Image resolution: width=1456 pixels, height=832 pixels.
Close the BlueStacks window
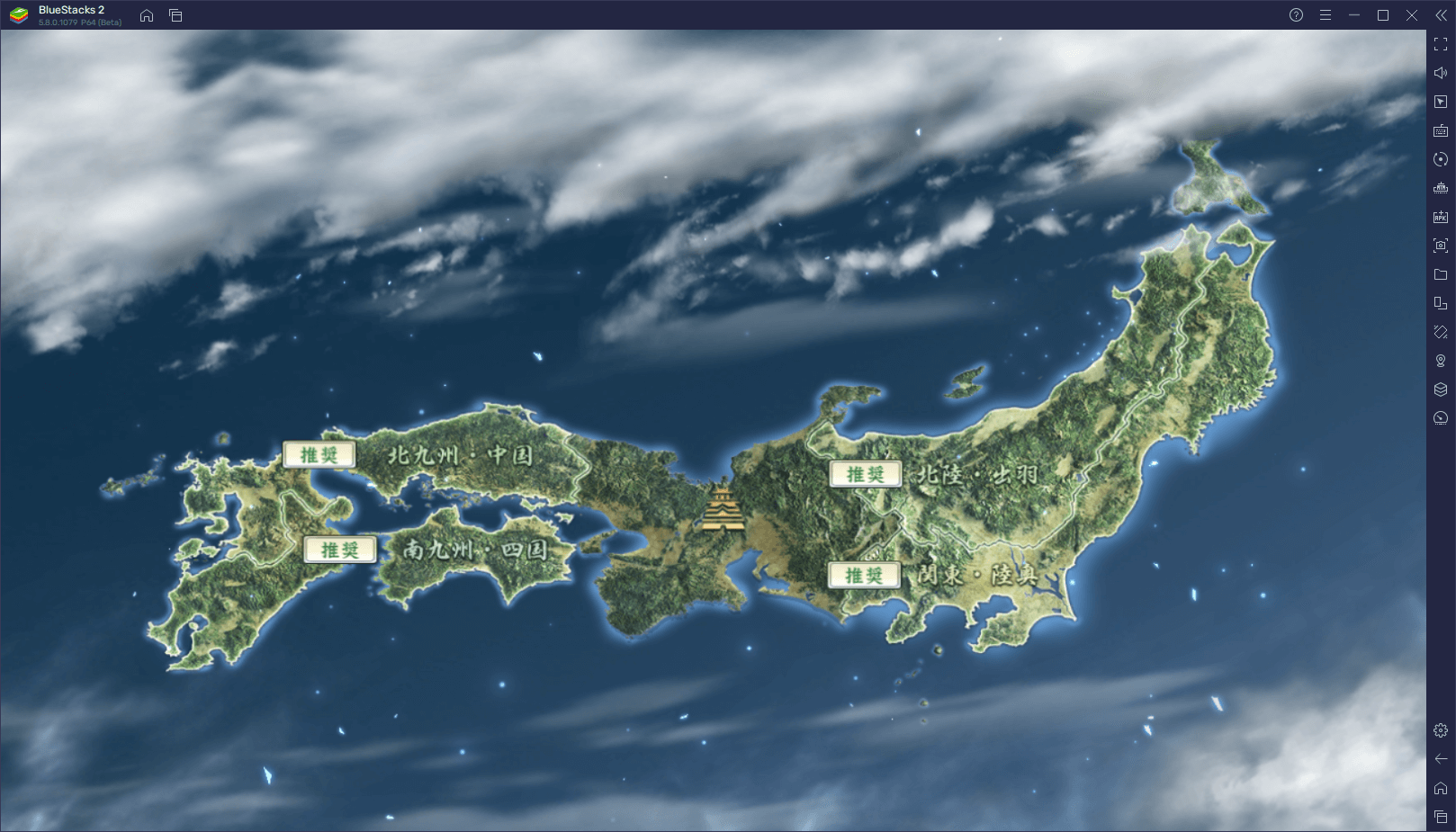pyautogui.click(x=1412, y=15)
